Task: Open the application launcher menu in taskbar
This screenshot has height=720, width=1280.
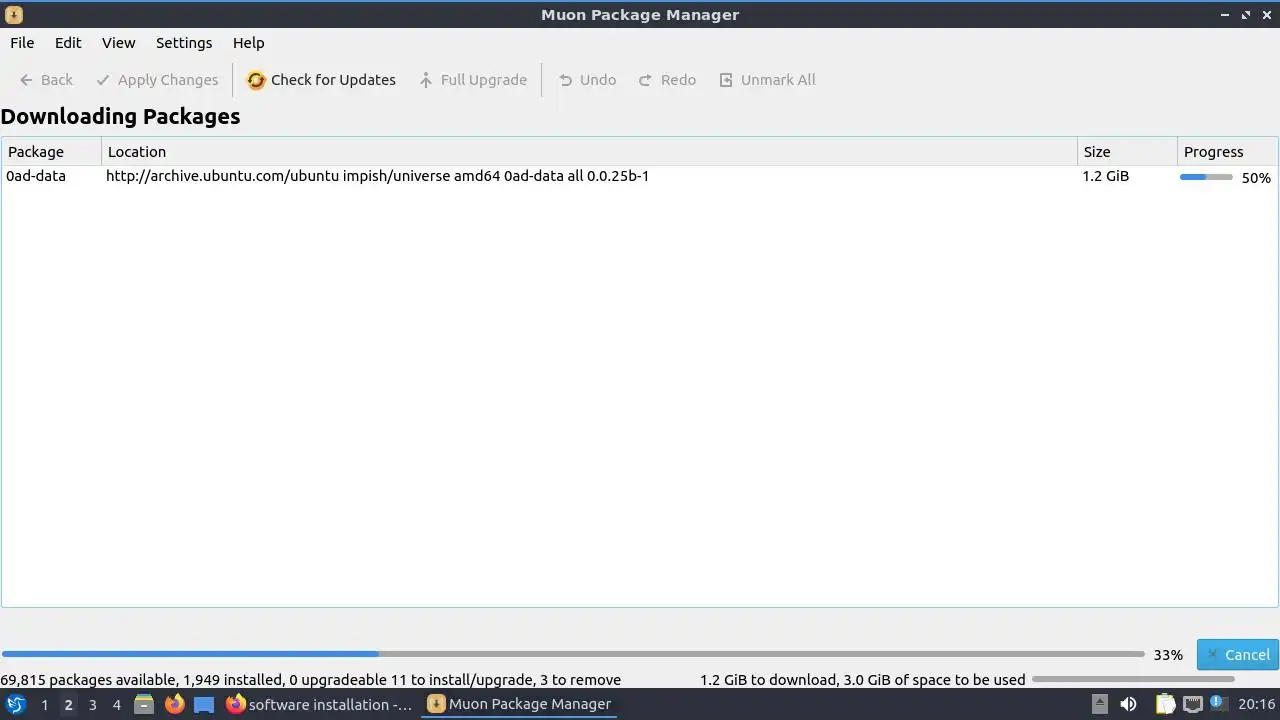Action: tap(16, 704)
